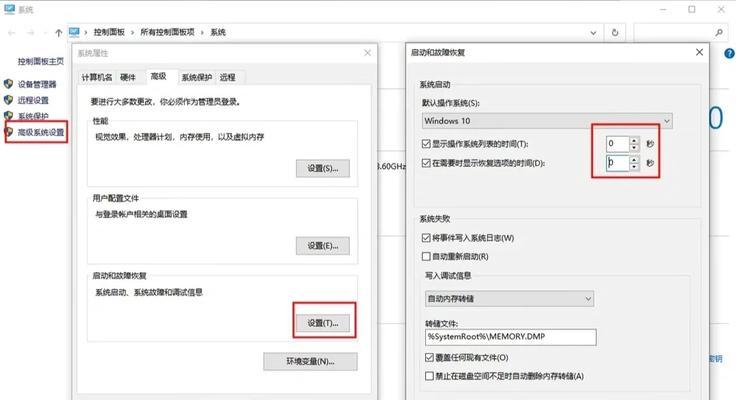This screenshot has height=400, width=736.
Task: Click the System window title icon
Action: [x=9, y=9]
